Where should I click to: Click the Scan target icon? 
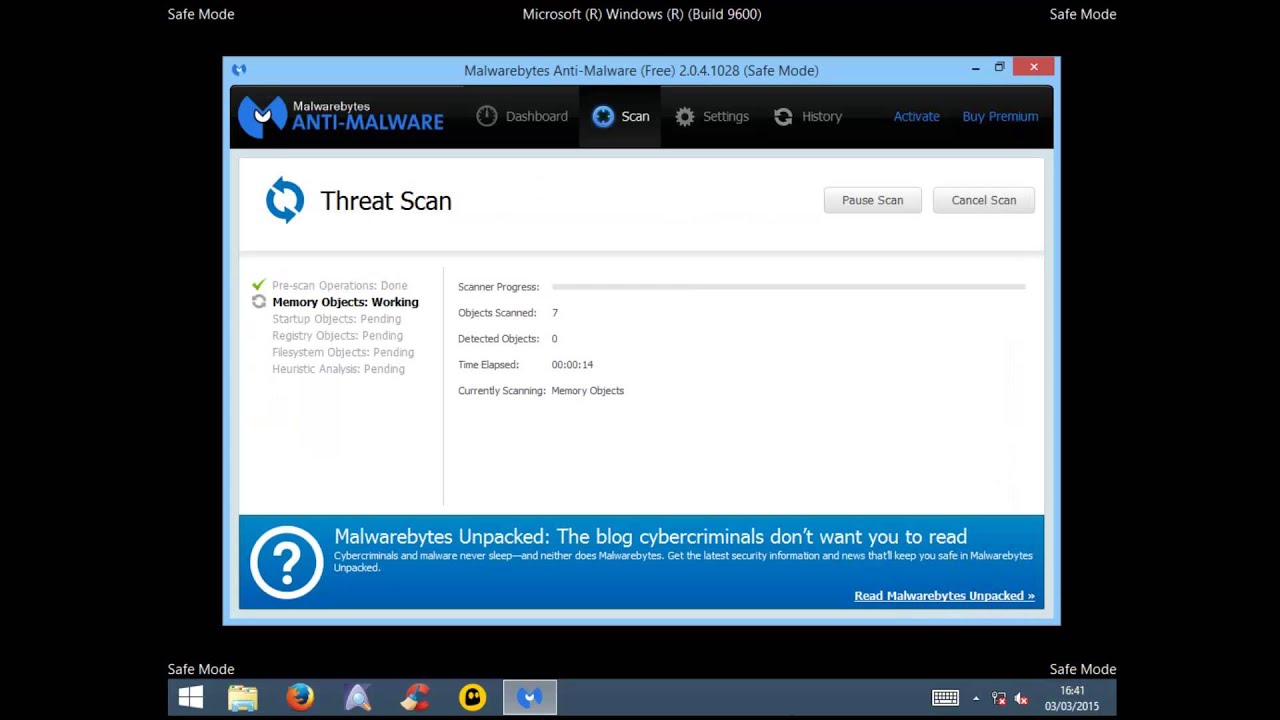[x=603, y=116]
